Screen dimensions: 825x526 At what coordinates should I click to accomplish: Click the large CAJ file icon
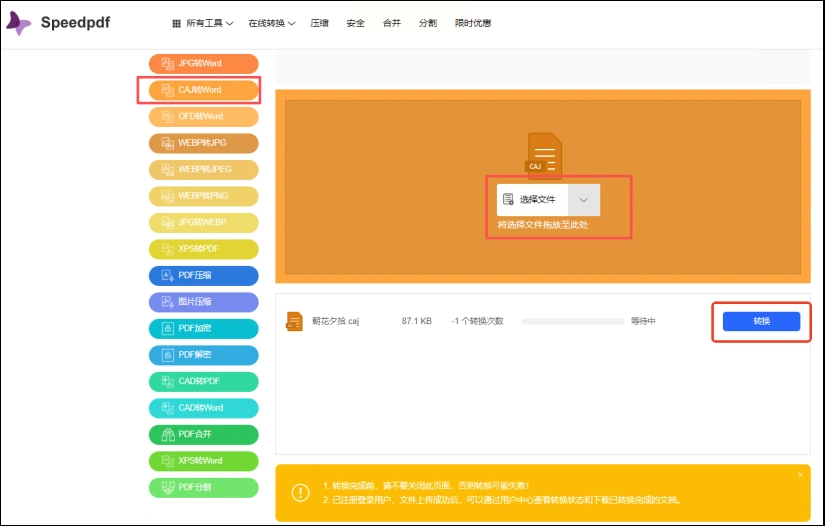[544, 154]
